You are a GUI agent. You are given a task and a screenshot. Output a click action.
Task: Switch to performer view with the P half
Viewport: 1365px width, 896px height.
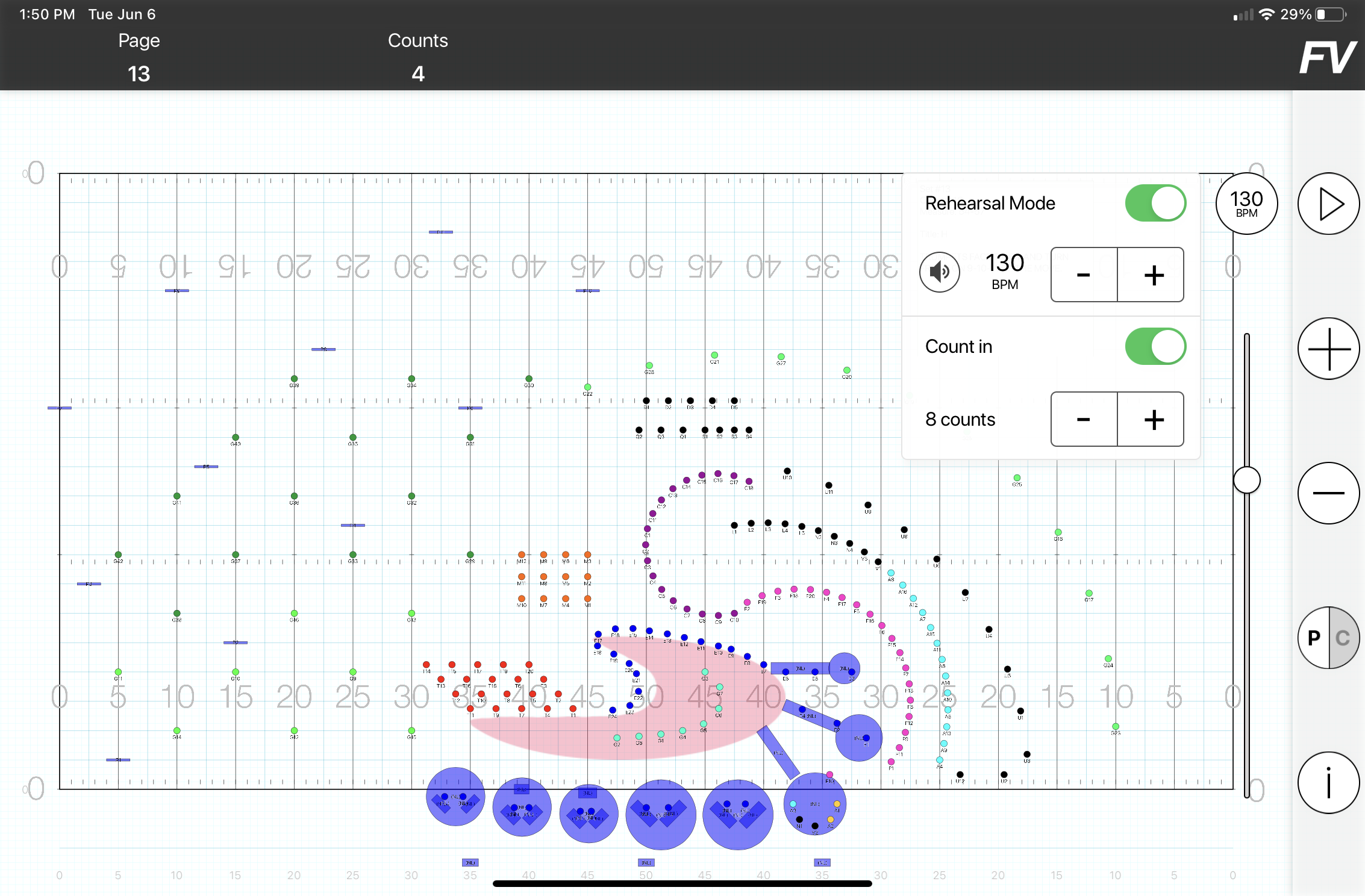point(1314,638)
